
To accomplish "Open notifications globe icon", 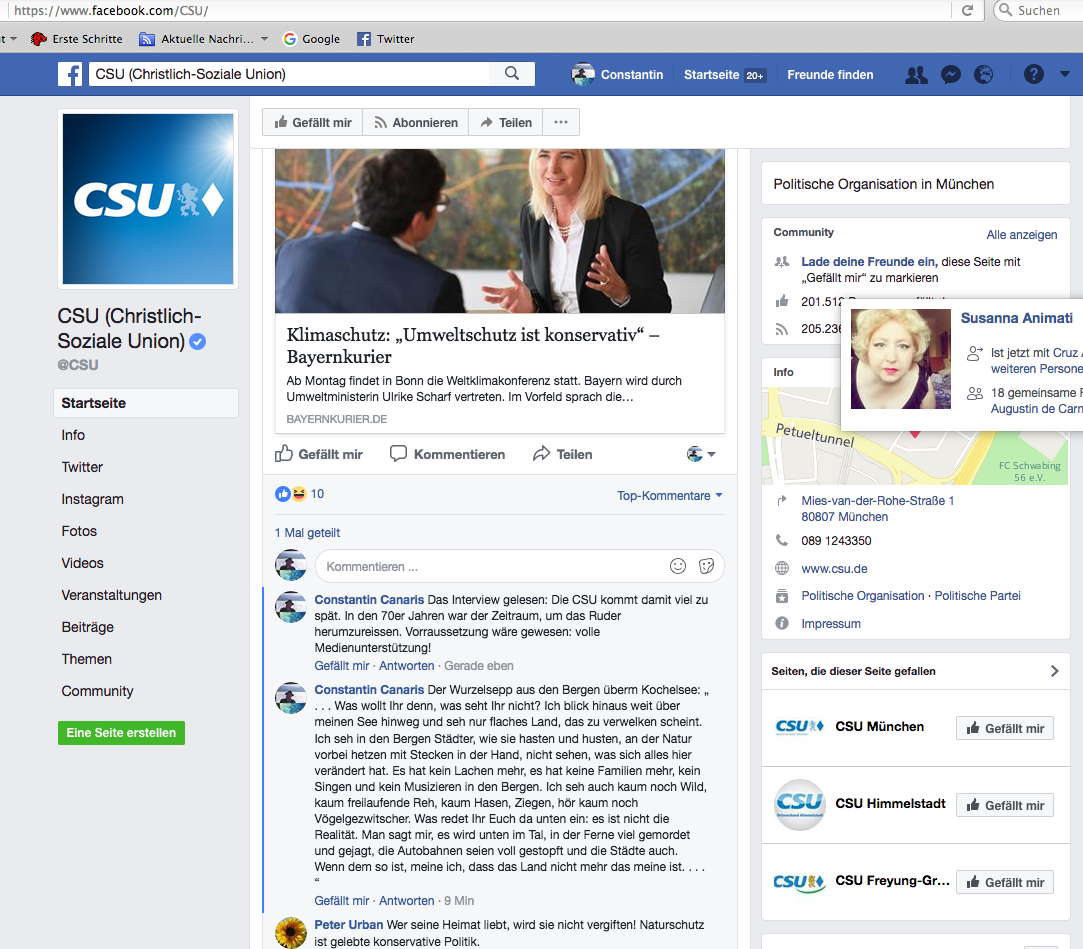I will click(983, 75).
